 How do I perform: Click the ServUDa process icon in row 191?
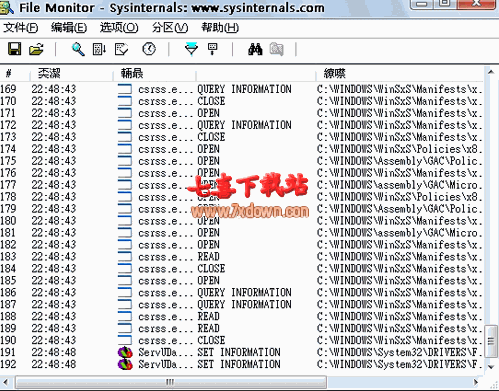click(125, 352)
